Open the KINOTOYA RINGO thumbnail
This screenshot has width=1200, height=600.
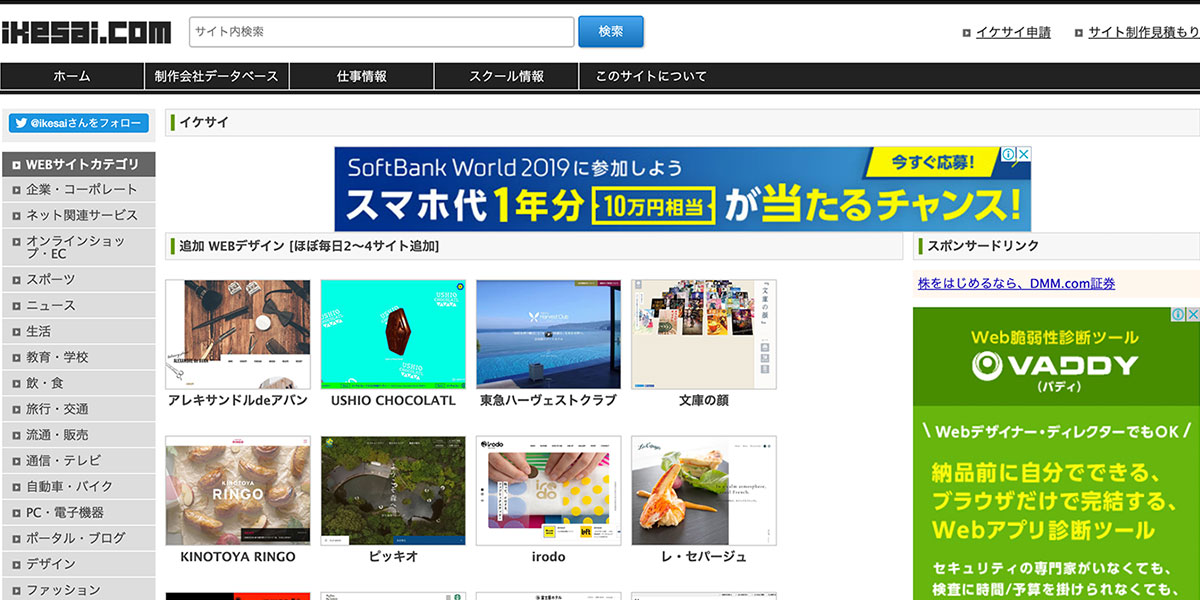tap(238, 490)
